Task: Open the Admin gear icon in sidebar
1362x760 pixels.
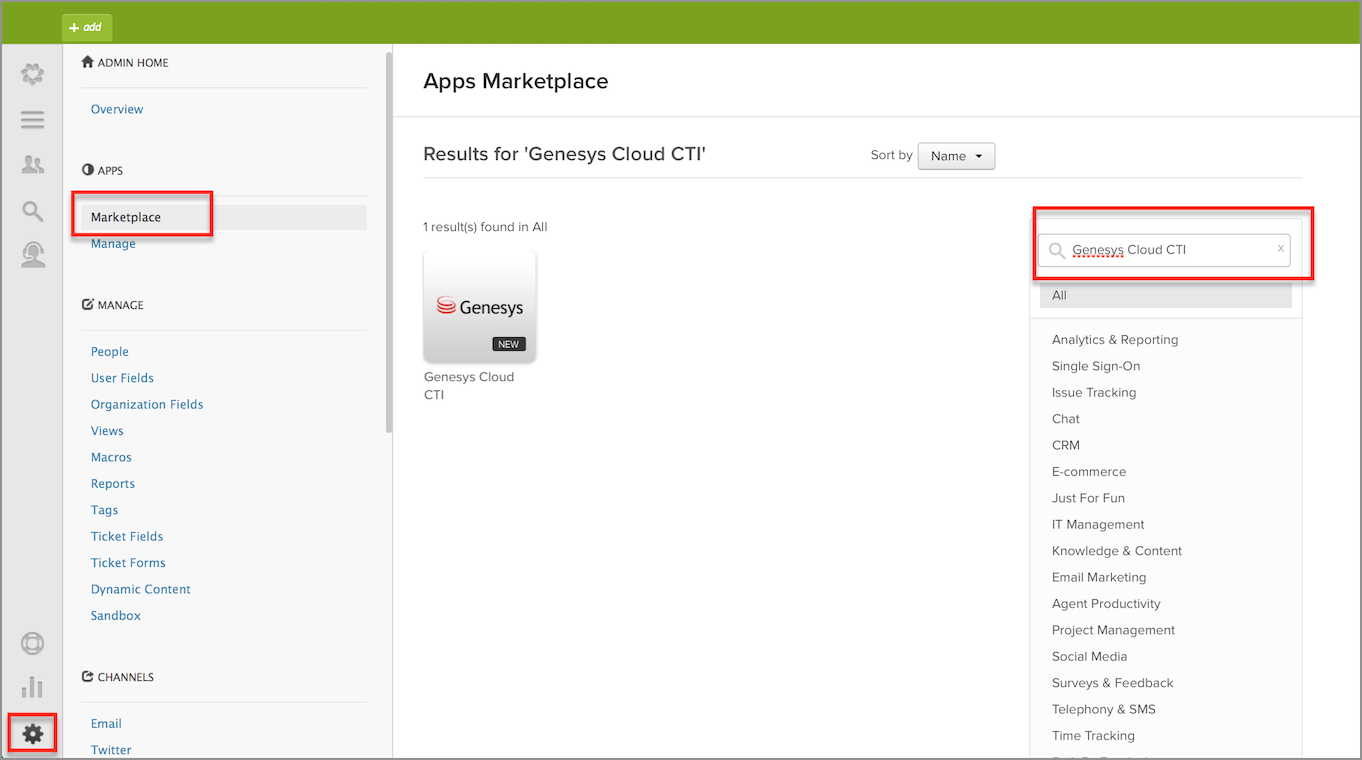Action: (33, 734)
